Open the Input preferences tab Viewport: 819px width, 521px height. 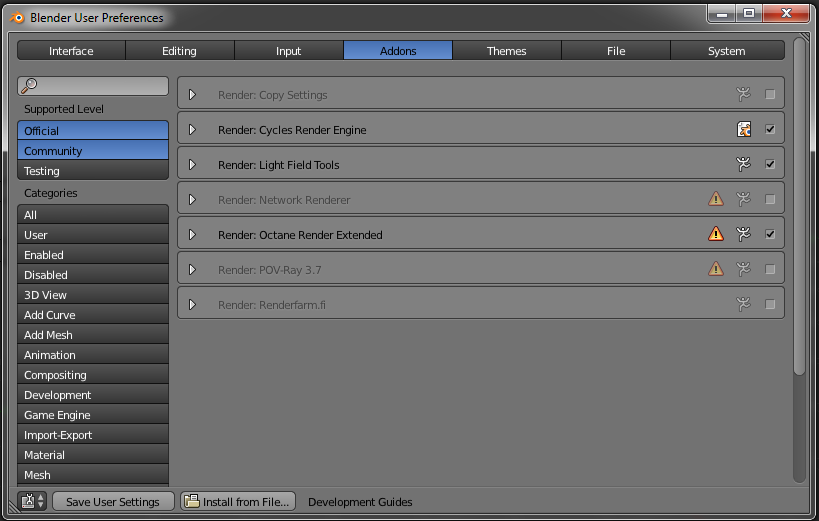[x=288, y=51]
